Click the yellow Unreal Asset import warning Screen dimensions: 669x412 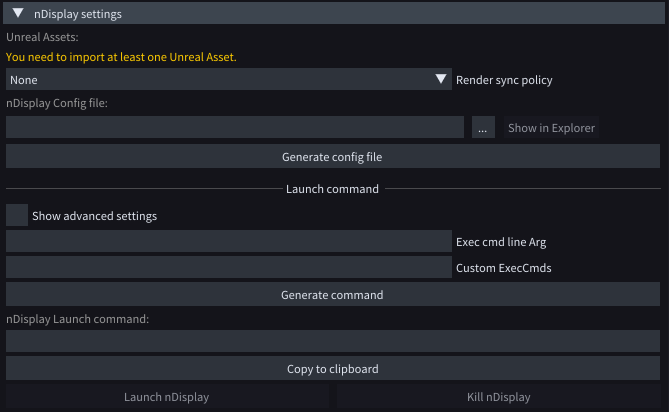(x=121, y=57)
